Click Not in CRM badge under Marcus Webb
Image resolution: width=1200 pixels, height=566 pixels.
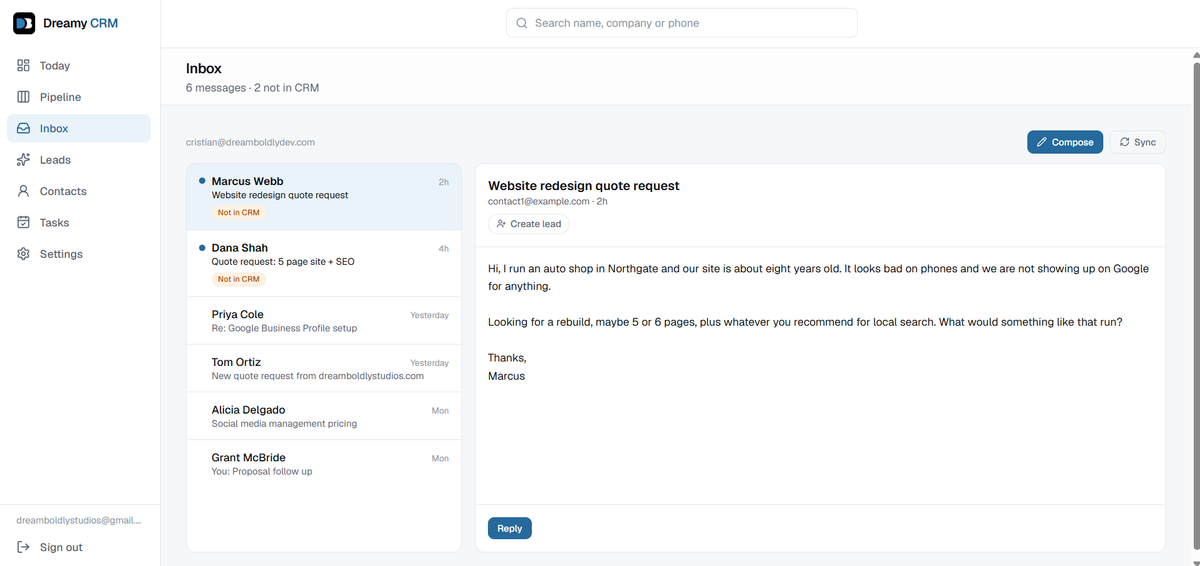238,213
